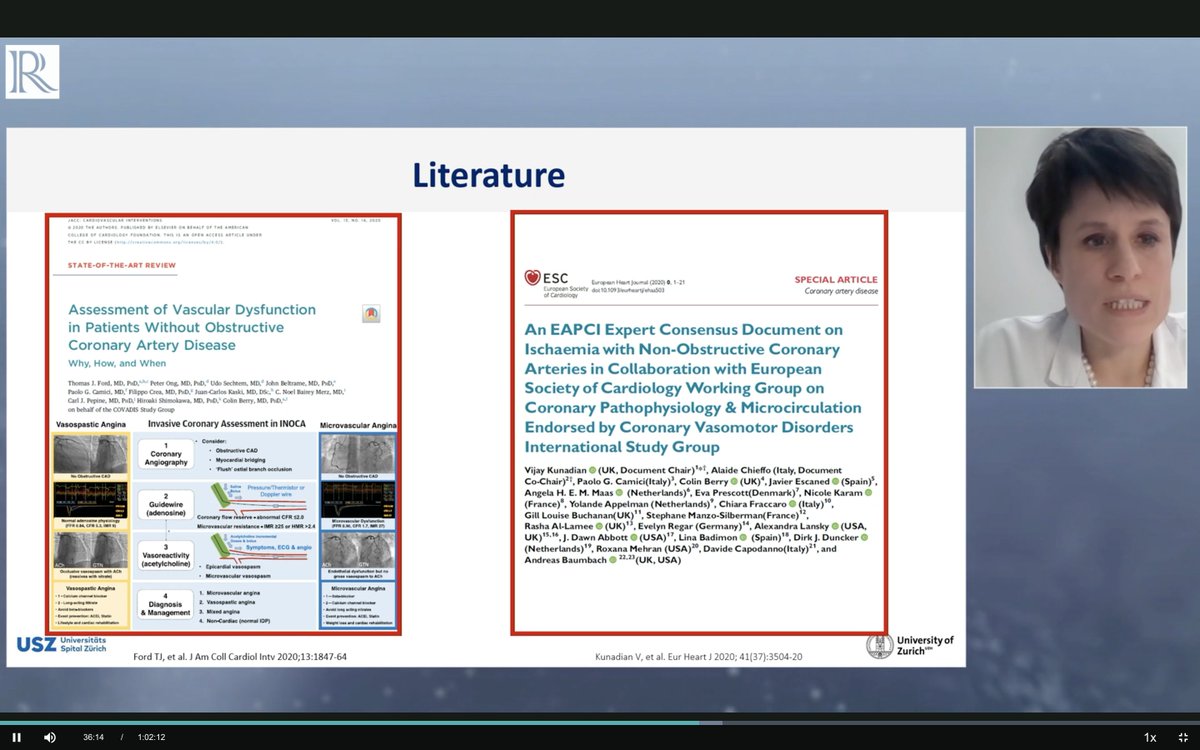Click the Microvascular Angina panel header

point(358,425)
